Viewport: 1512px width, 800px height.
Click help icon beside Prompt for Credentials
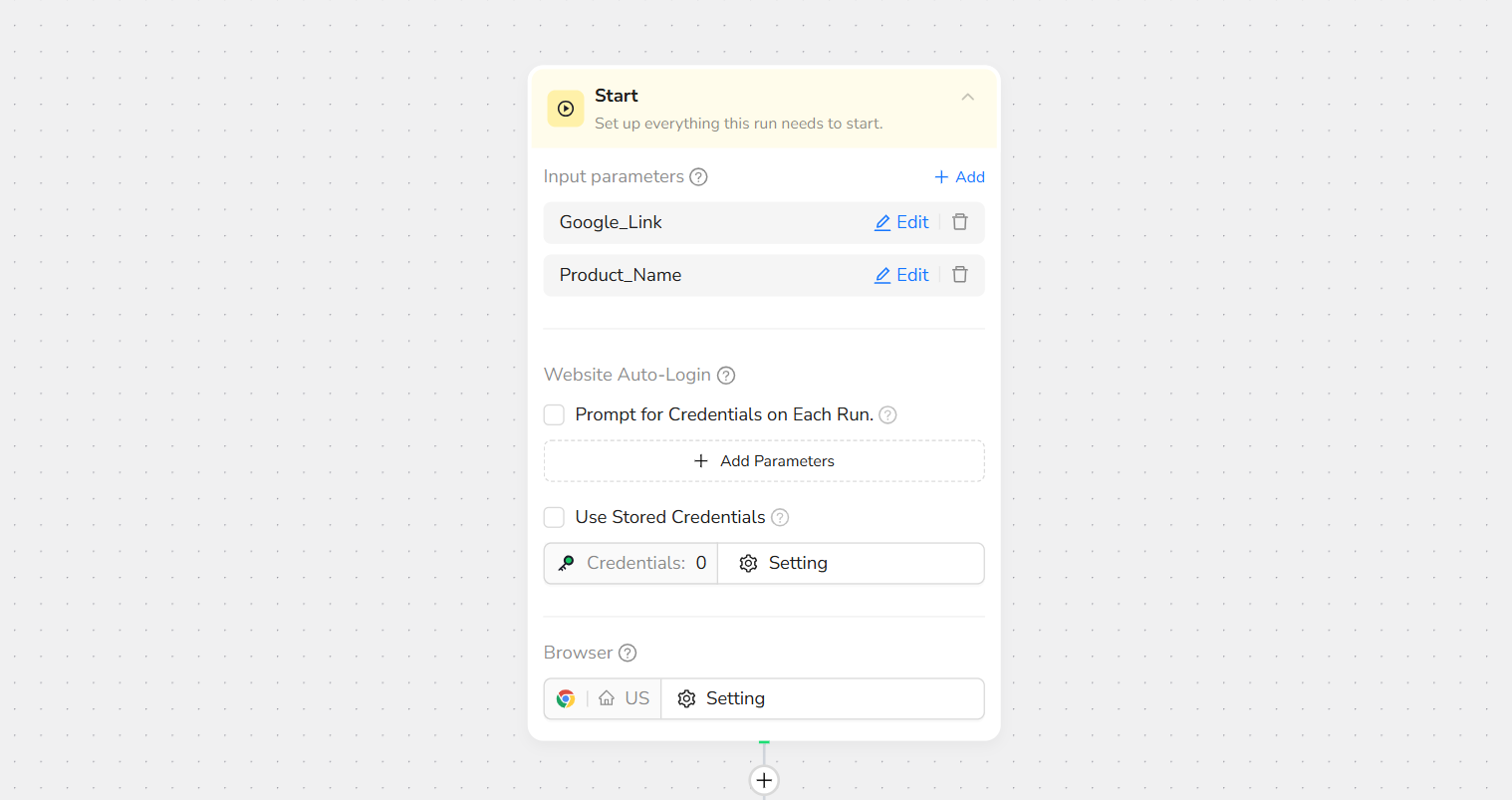coord(887,415)
